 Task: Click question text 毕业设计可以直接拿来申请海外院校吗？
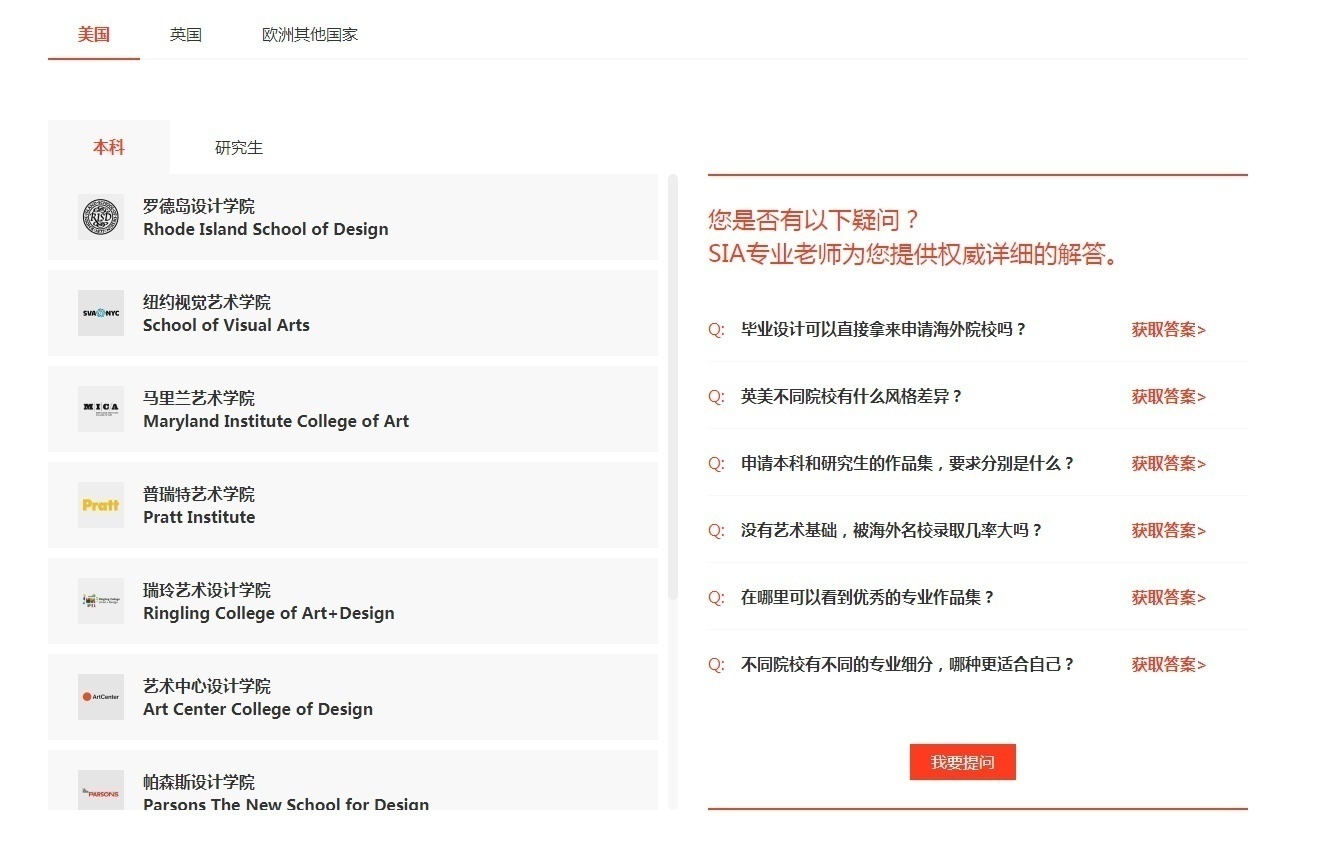pyautogui.click(x=884, y=329)
